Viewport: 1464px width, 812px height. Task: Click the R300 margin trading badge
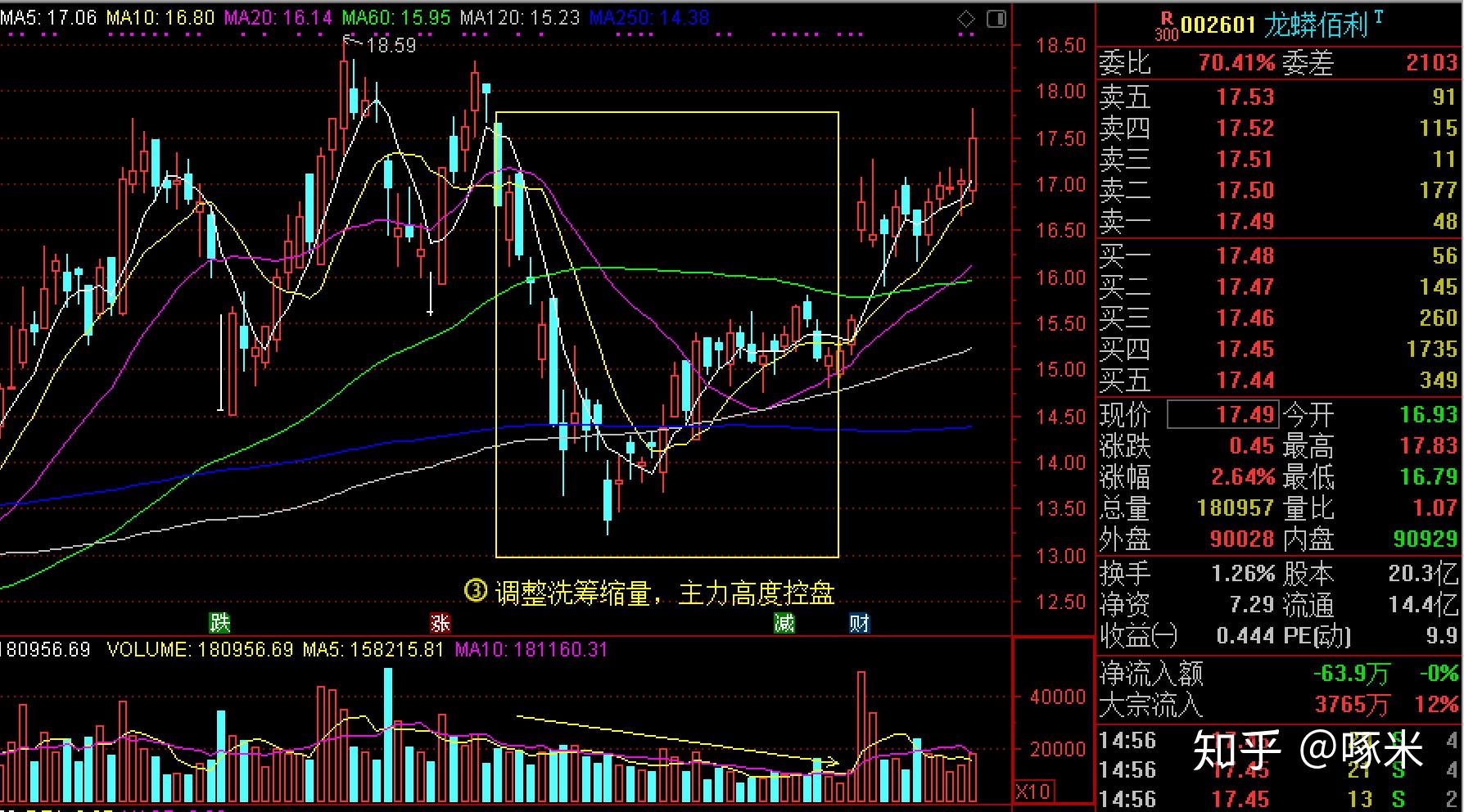(1166, 26)
